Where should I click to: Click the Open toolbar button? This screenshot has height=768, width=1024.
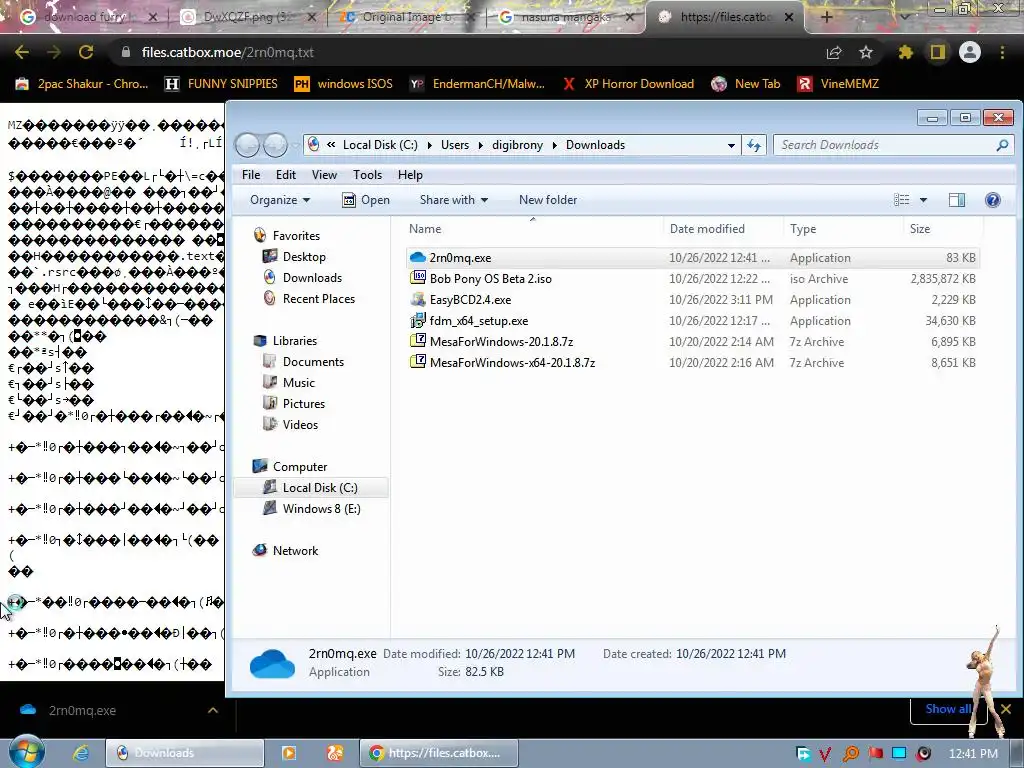[366, 200]
